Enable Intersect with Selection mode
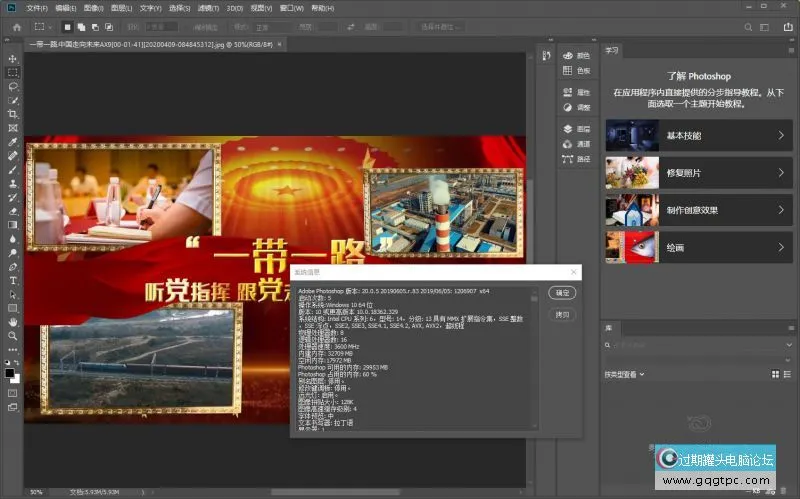Image resolution: width=800 pixels, height=499 pixels. (109, 27)
